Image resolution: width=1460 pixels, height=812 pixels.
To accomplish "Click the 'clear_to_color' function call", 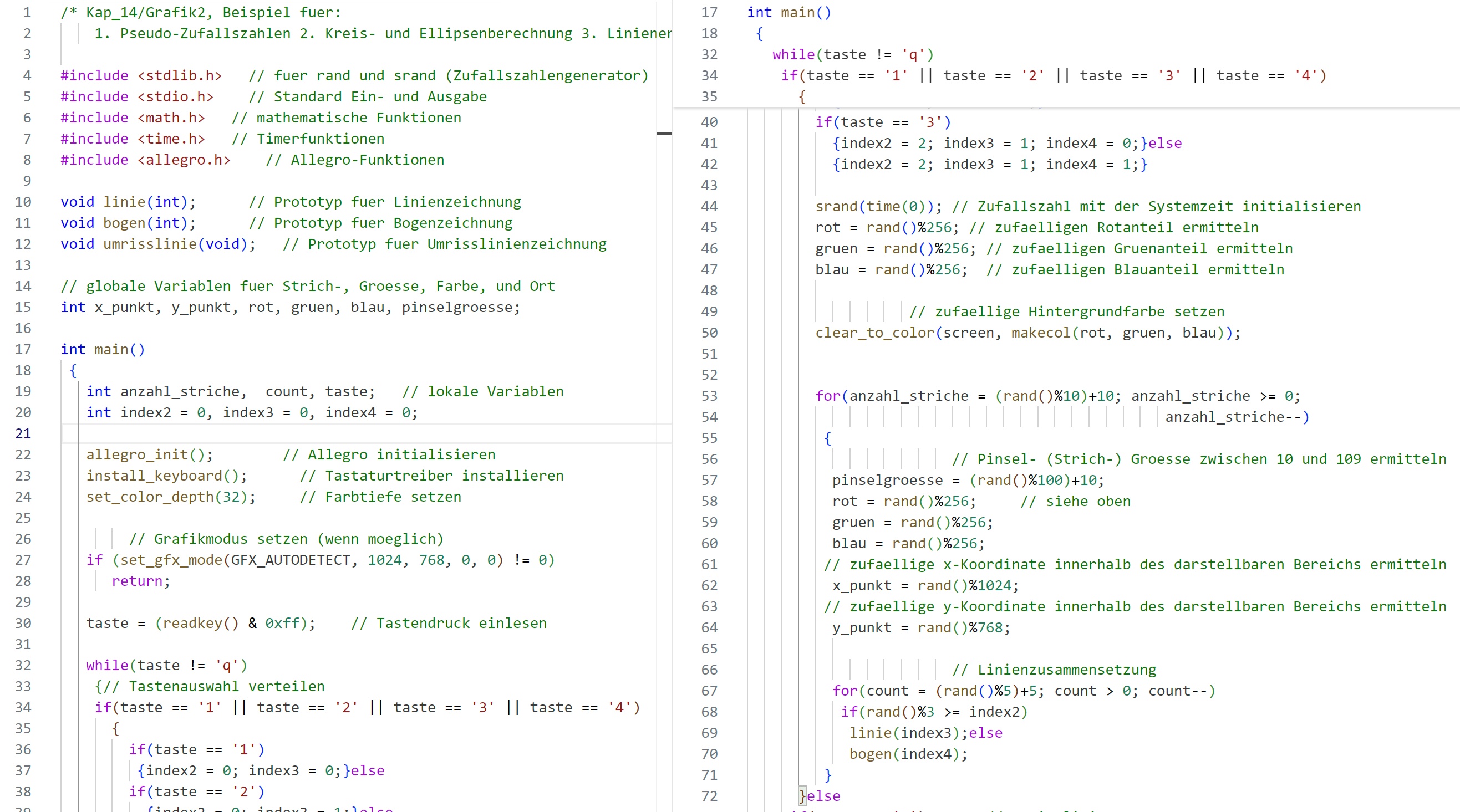I will [874, 333].
